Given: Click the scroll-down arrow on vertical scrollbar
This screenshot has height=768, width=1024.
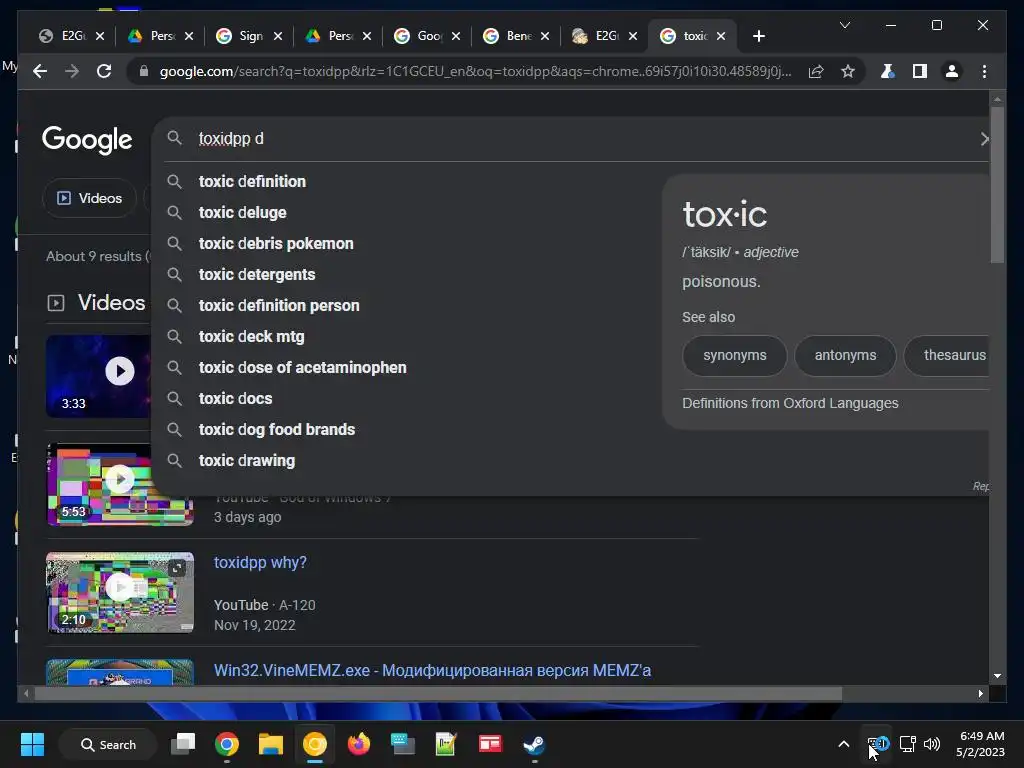Looking at the screenshot, I should click(997, 676).
